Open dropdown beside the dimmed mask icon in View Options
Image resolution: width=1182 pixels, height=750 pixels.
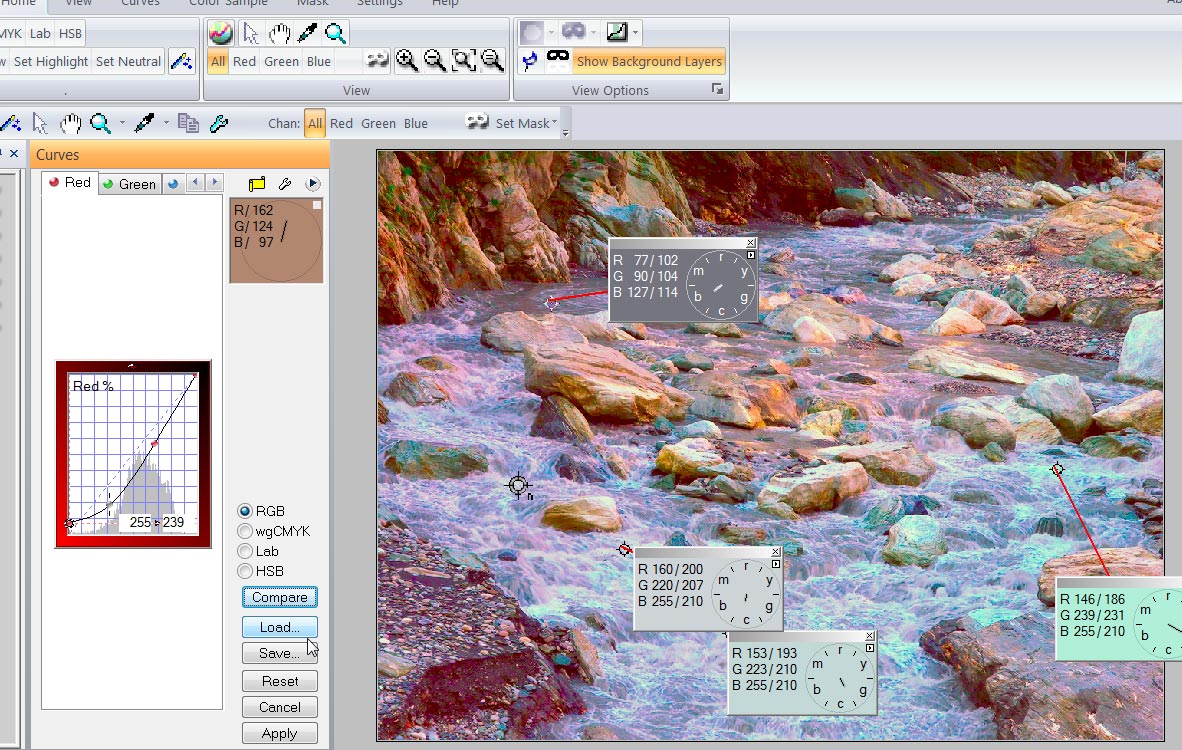[x=593, y=32]
